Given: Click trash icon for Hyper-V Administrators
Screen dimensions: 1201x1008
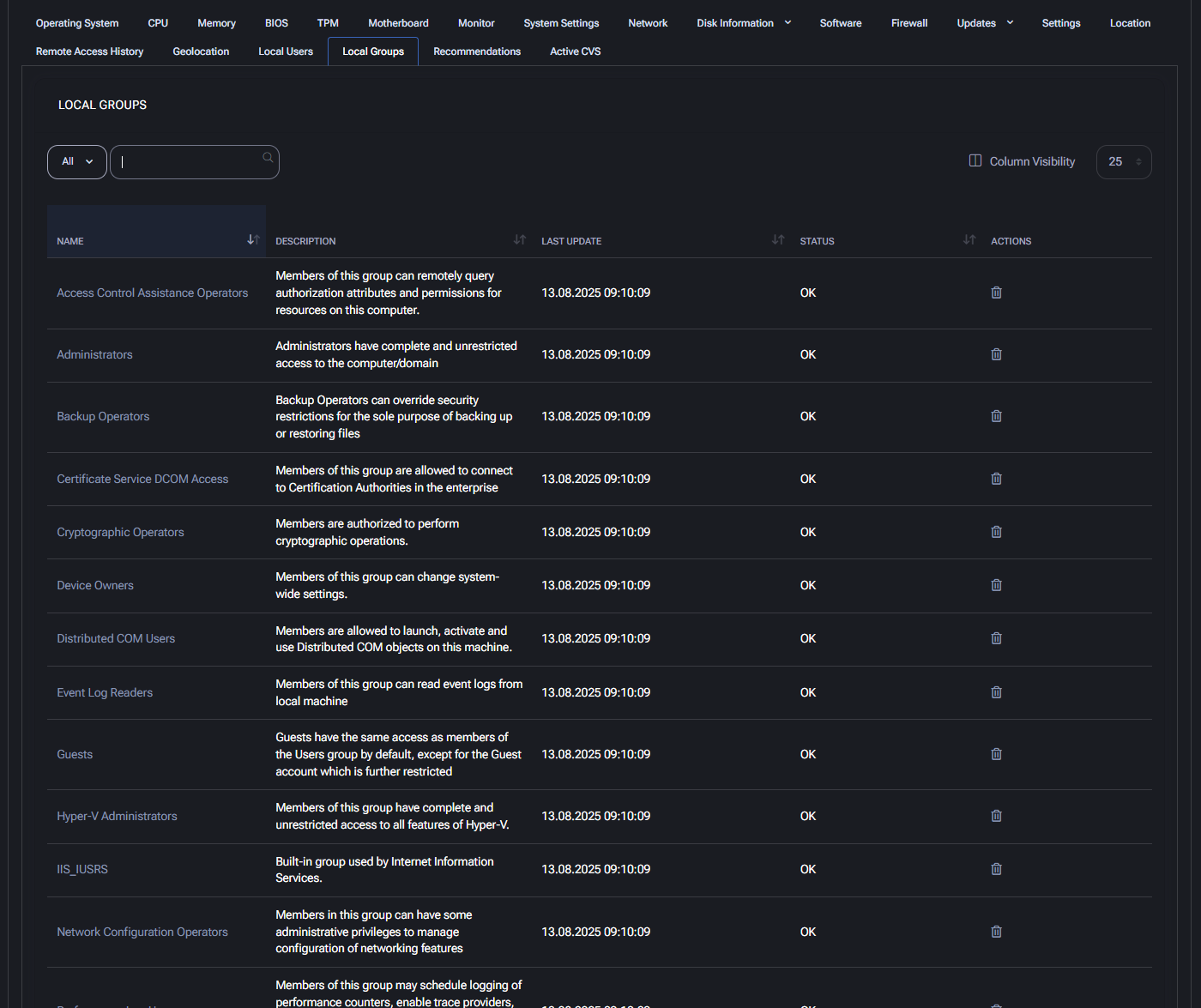Looking at the screenshot, I should [x=996, y=816].
